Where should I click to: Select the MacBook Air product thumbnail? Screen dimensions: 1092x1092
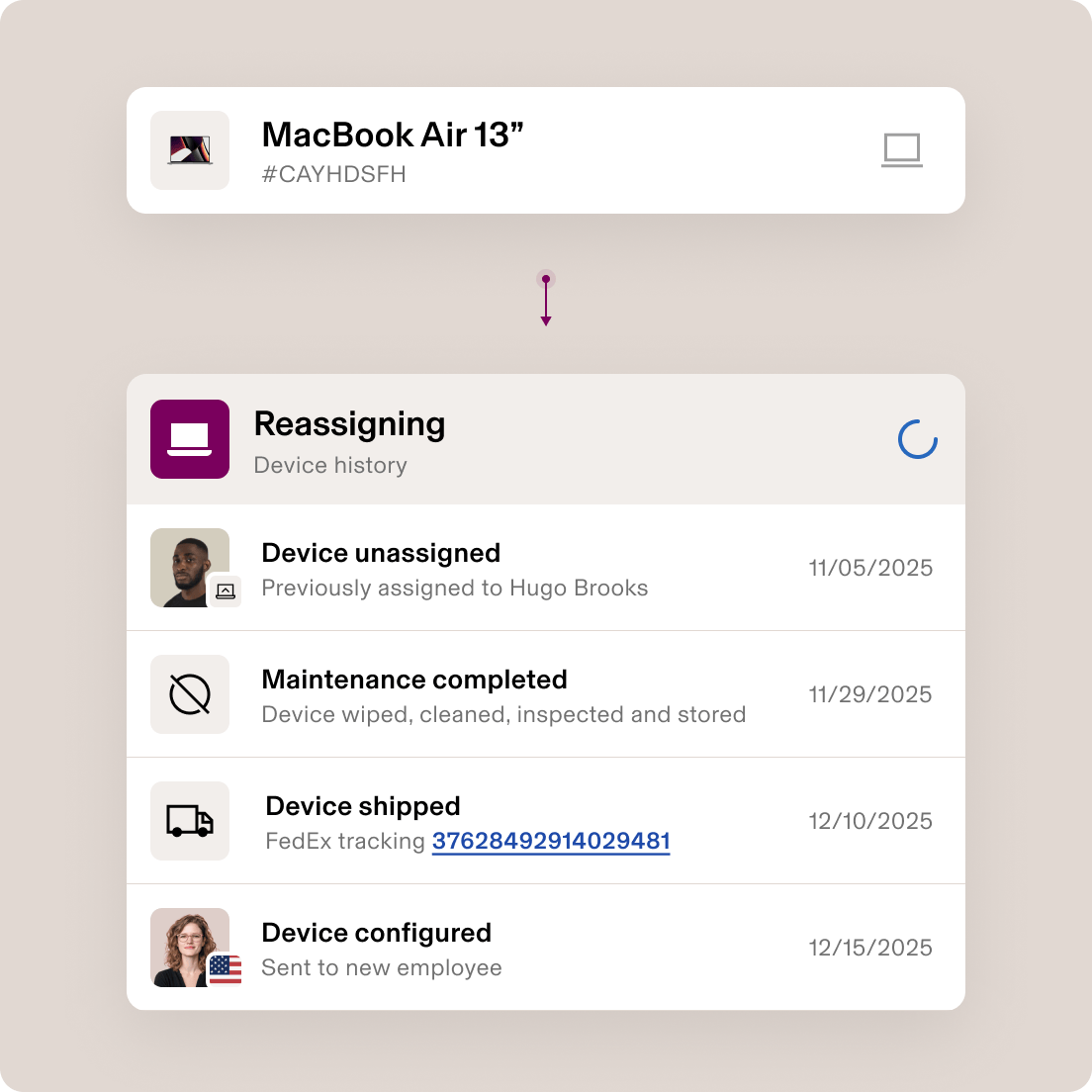click(189, 149)
